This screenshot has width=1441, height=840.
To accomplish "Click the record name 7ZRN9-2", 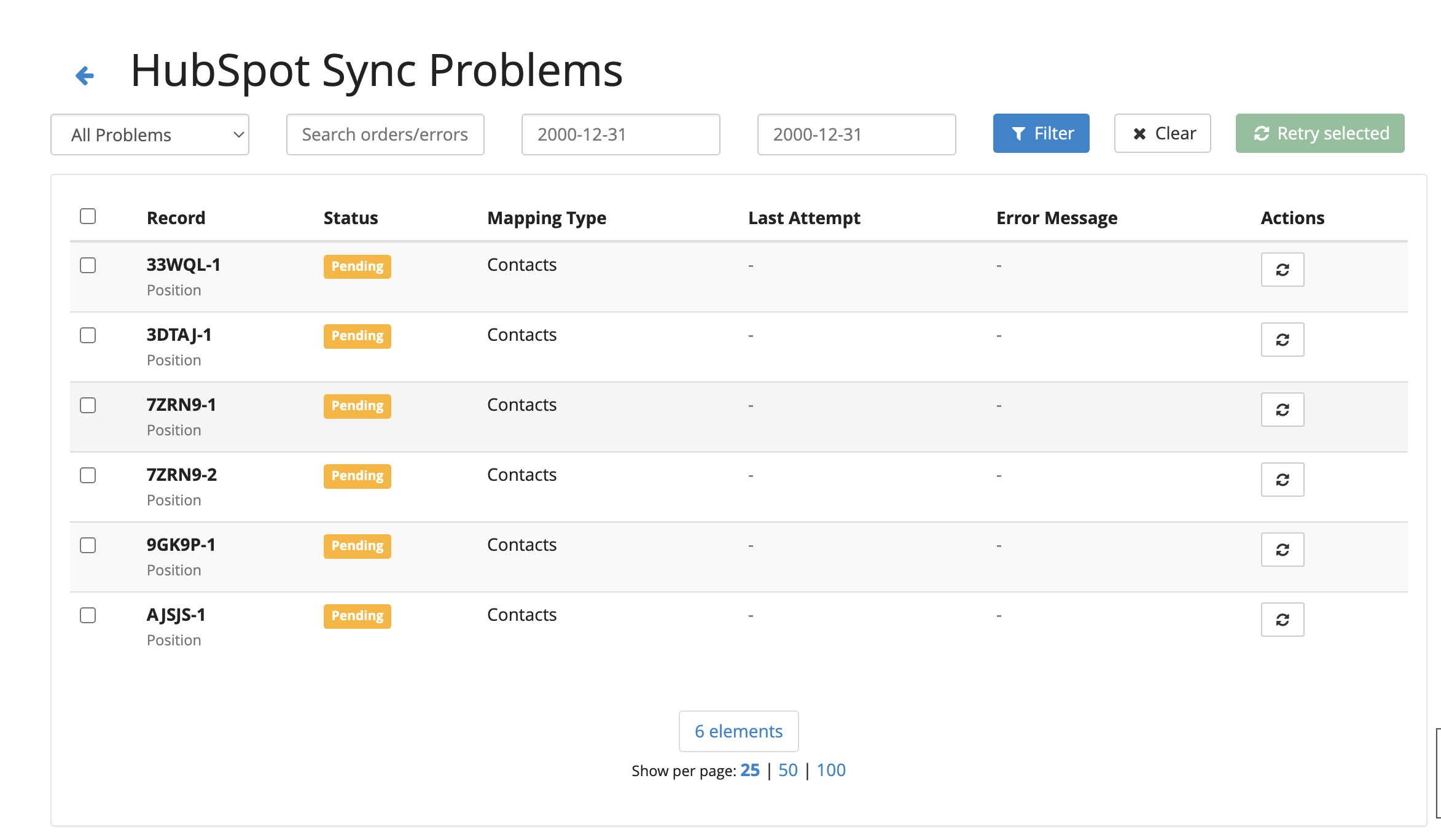I will (182, 475).
